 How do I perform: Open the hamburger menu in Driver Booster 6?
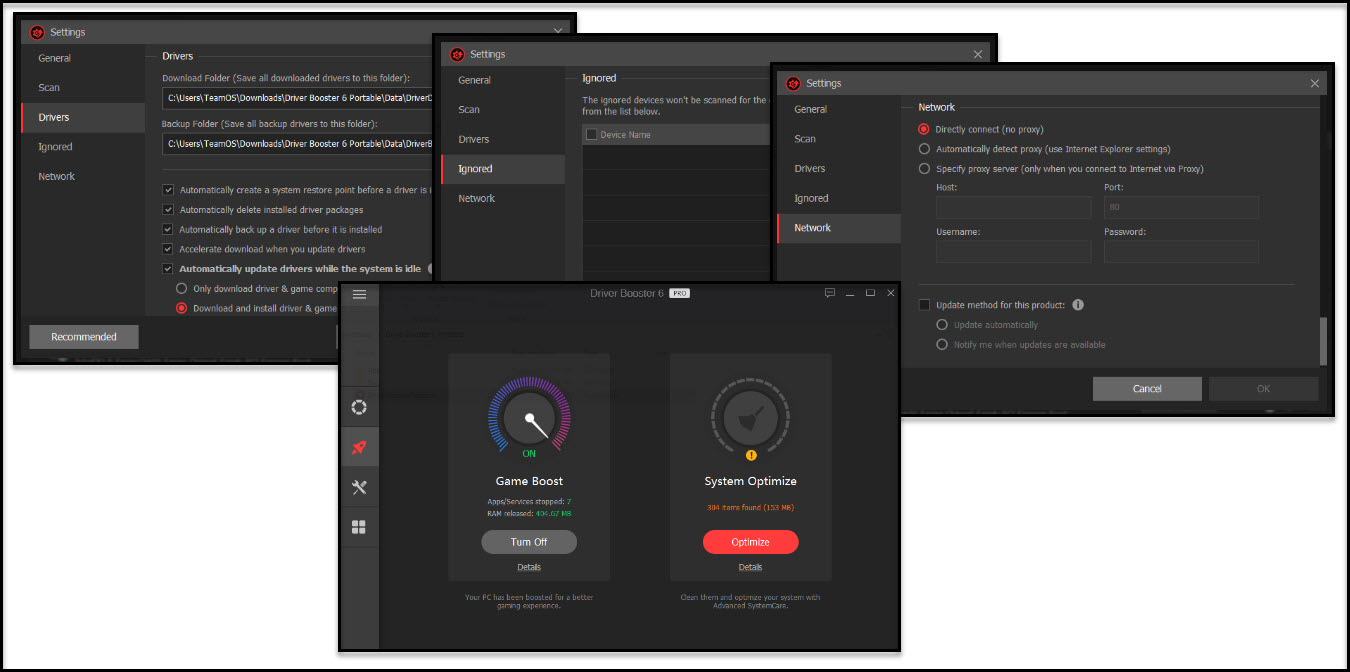click(360, 295)
